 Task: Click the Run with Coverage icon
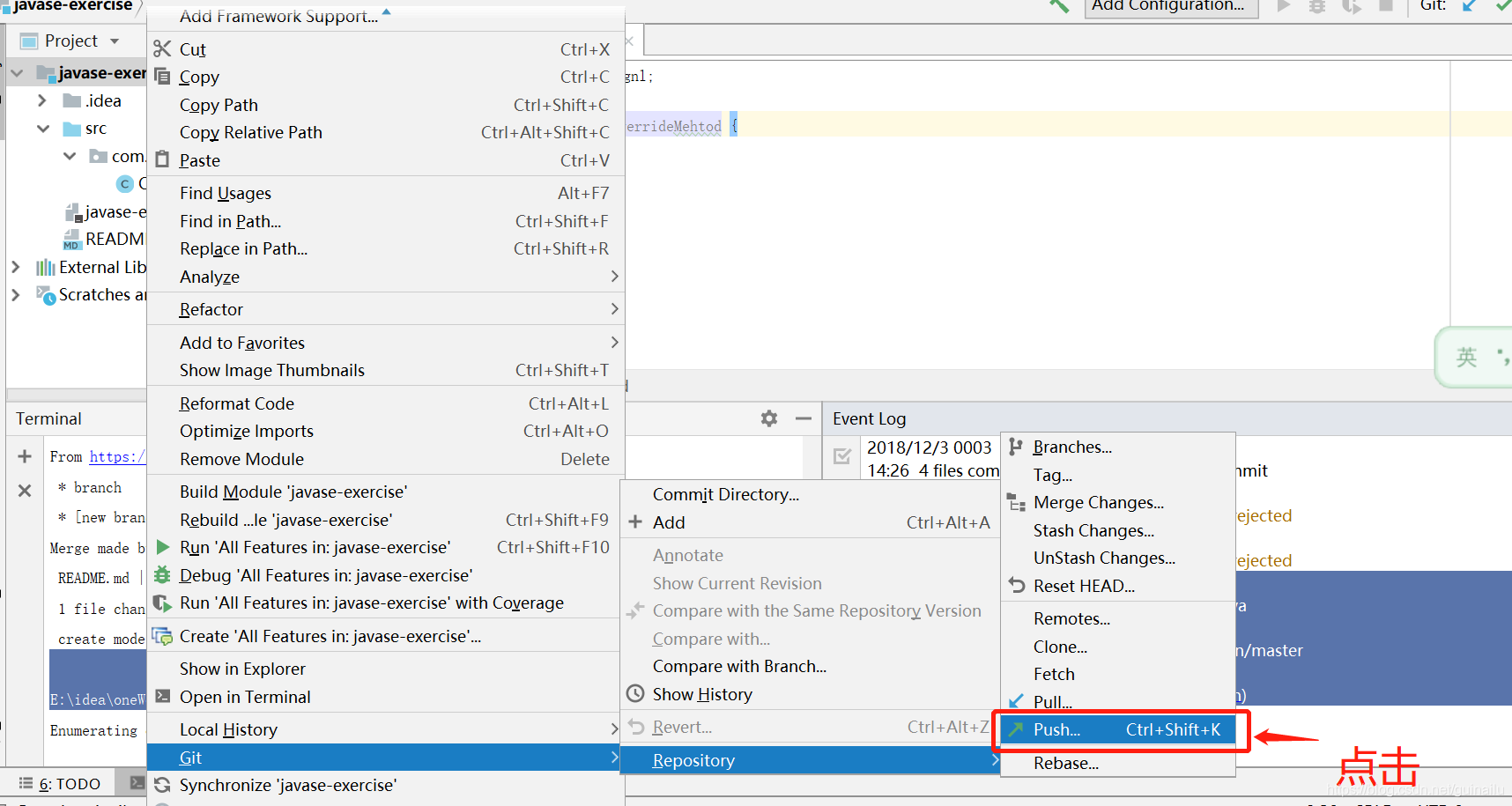pos(162,603)
